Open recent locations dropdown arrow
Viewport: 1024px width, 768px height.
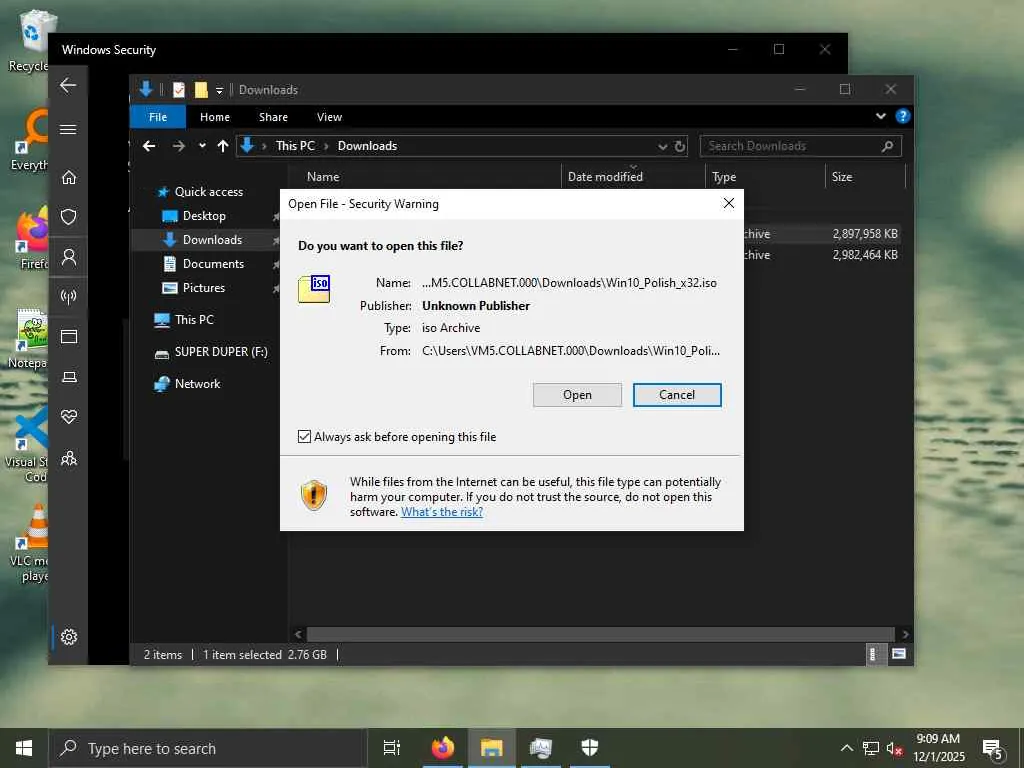pyautogui.click(x=202, y=146)
